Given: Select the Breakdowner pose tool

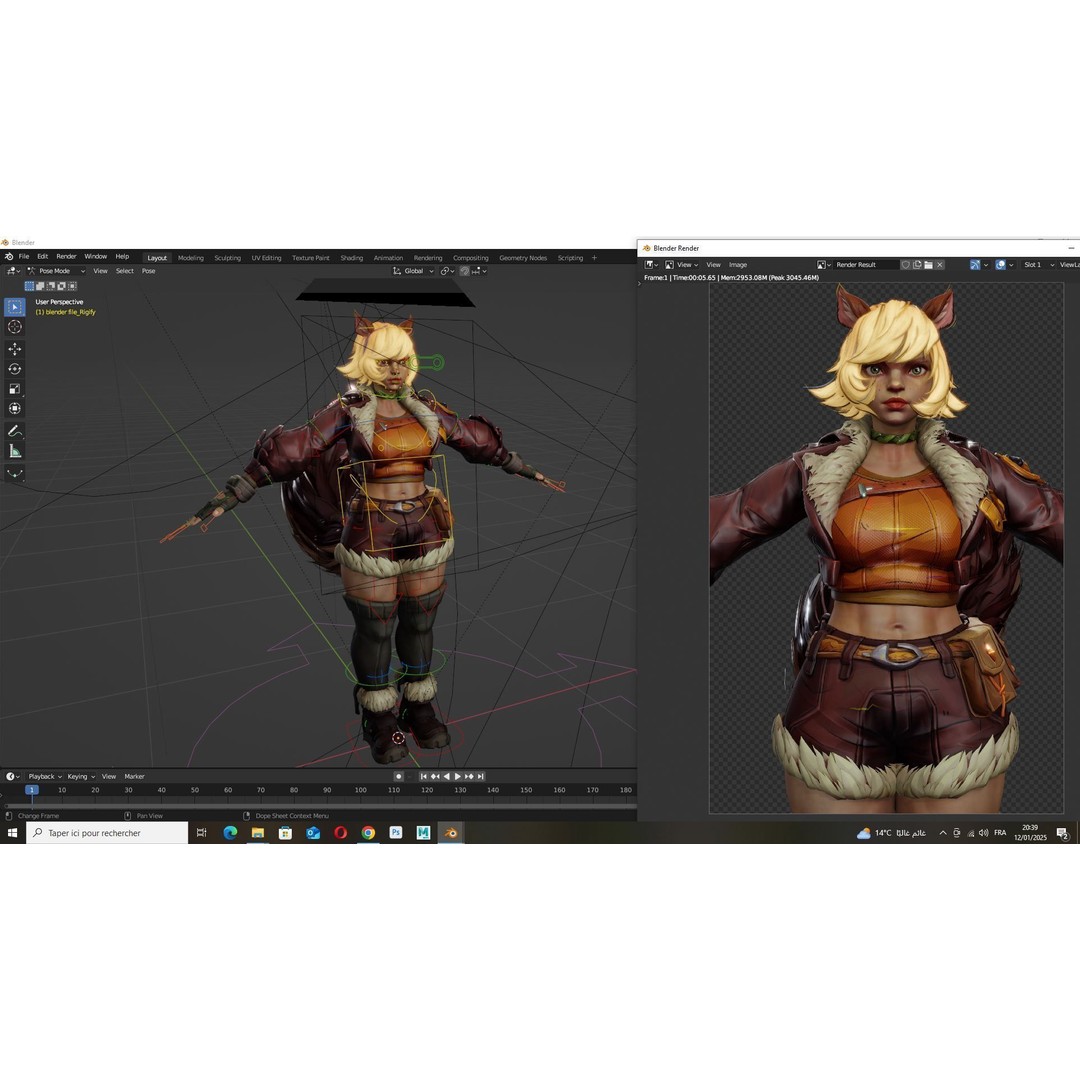Looking at the screenshot, I should click(x=14, y=474).
